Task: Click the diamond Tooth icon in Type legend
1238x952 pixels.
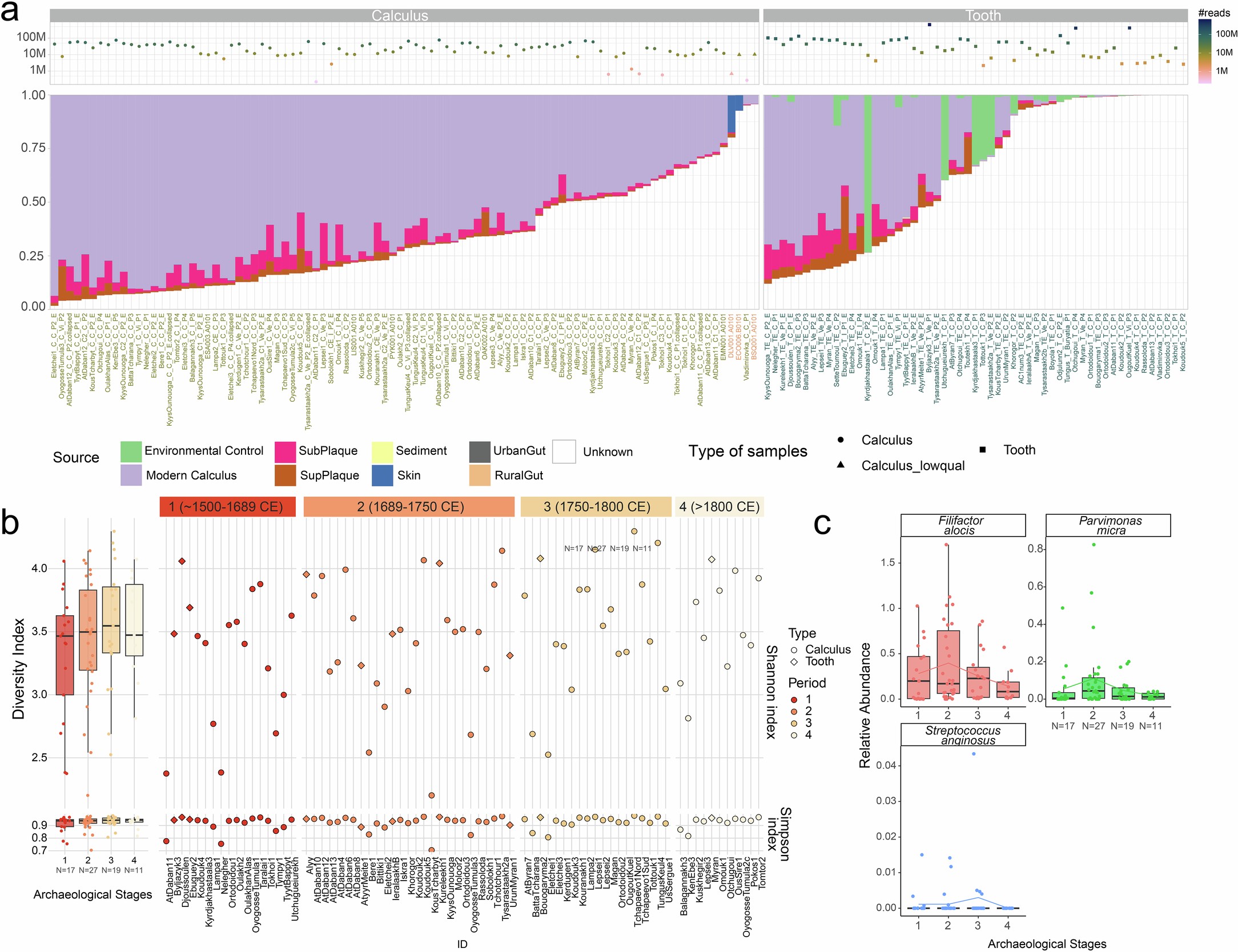Action: point(794,663)
